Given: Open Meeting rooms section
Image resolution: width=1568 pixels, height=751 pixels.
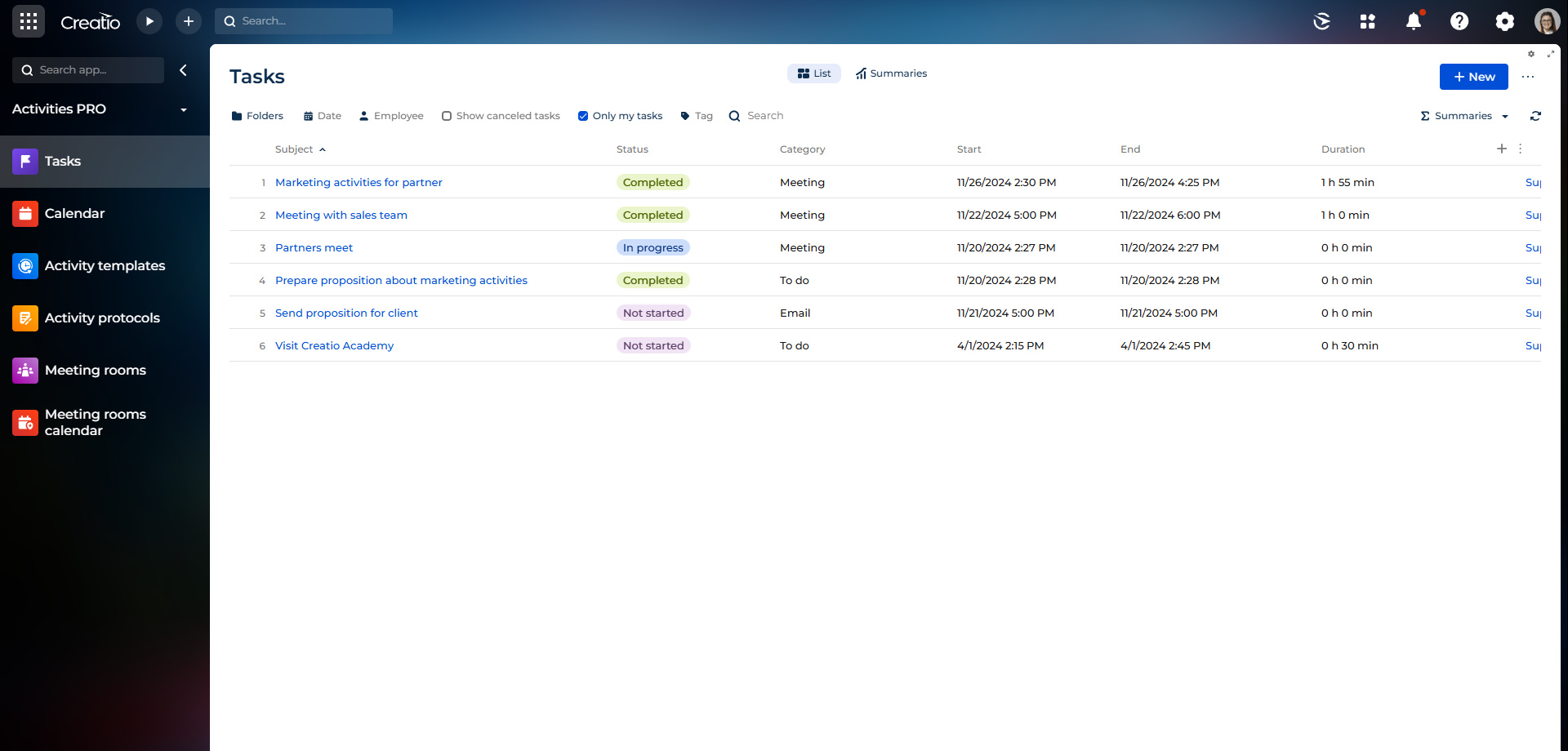Looking at the screenshot, I should click(105, 371).
